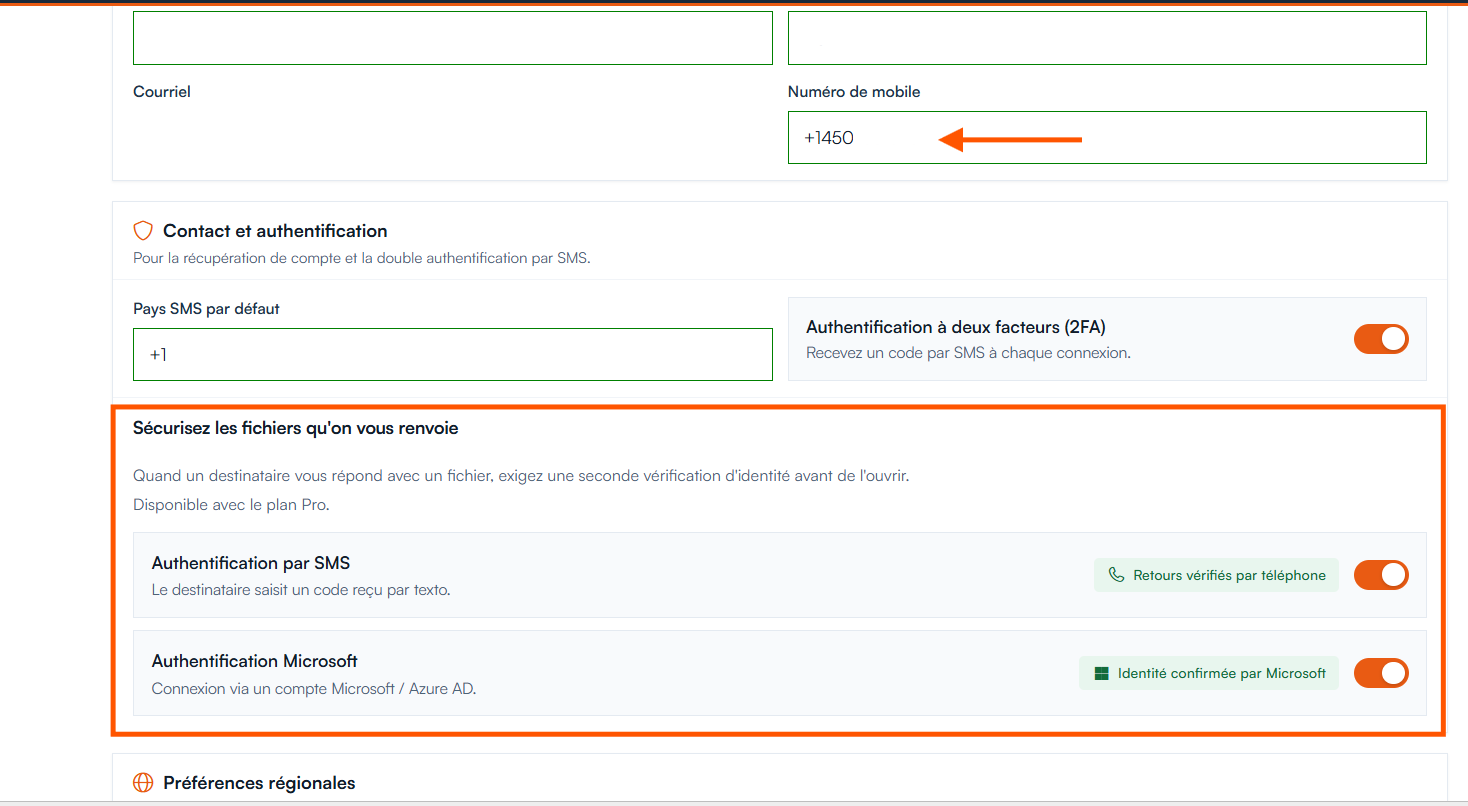Image resolution: width=1468 pixels, height=806 pixels.
Task: Click the phone icon in Retours vérifiés badge
Action: coord(1117,575)
